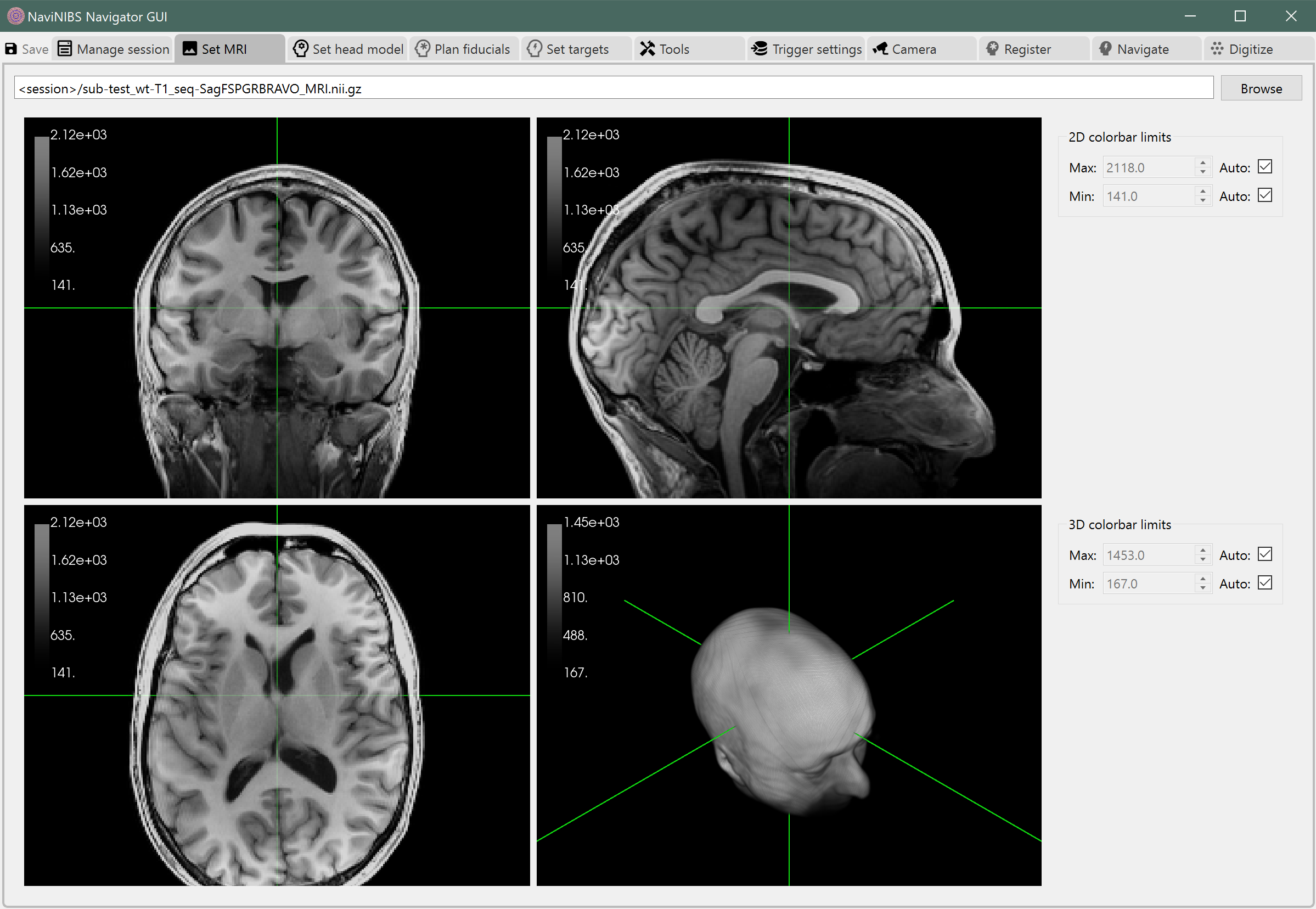Go to the Plan fiducials tab
The height and width of the screenshot is (909, 1316).
(464, 49)
